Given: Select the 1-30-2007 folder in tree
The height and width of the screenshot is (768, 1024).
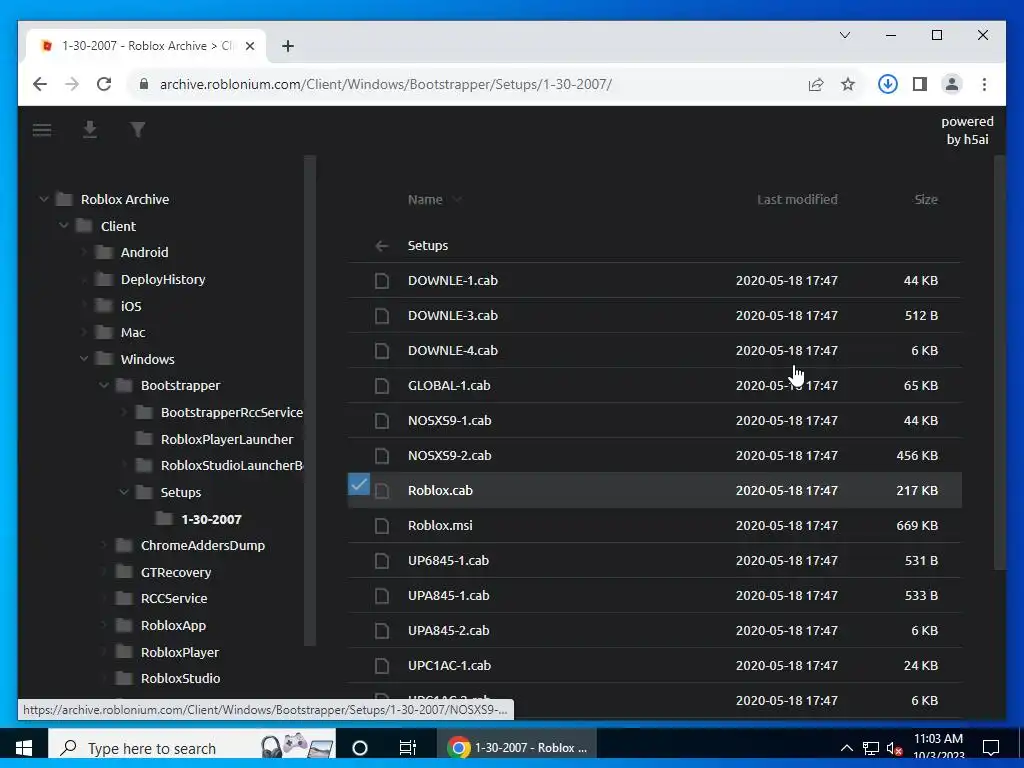Looking at the screenshot, I should tap(211, 519).
